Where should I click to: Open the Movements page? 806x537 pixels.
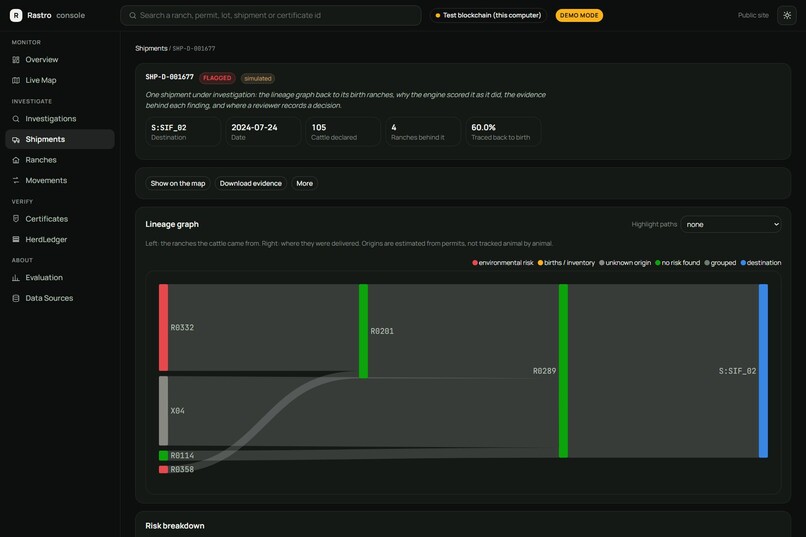(60, 180)
